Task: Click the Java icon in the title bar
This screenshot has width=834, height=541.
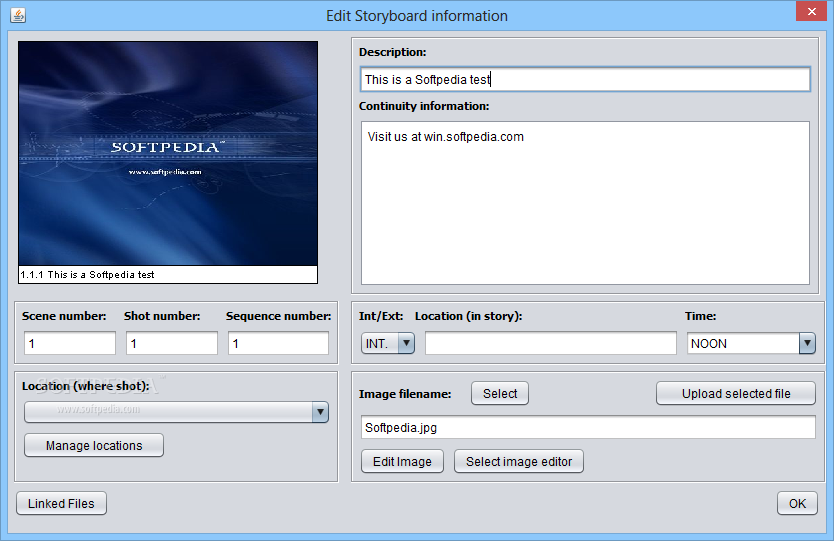Action: tap(18, 15)
